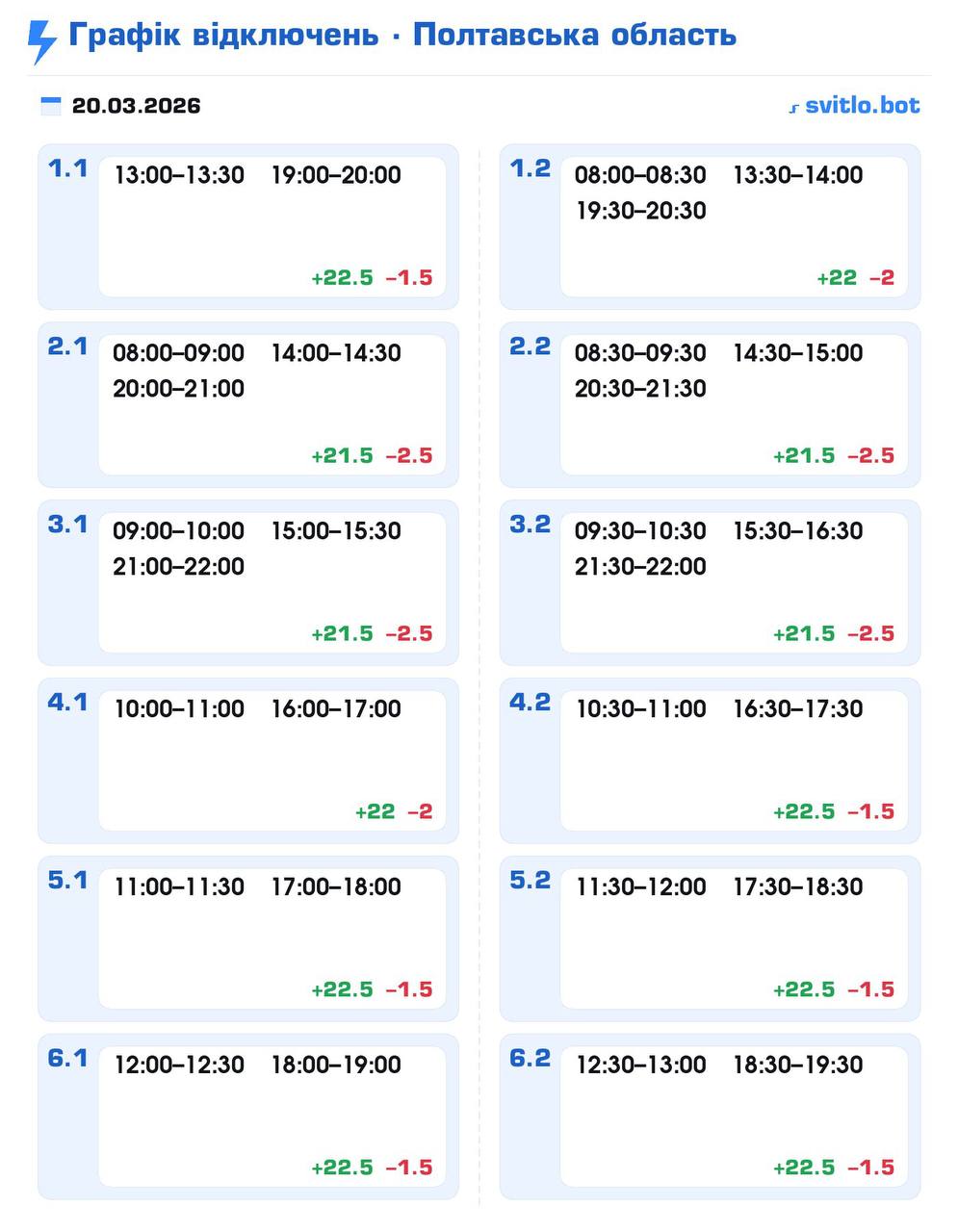Click the 19:00–20:00 slot in group 1.1

[x=336, y=175]
